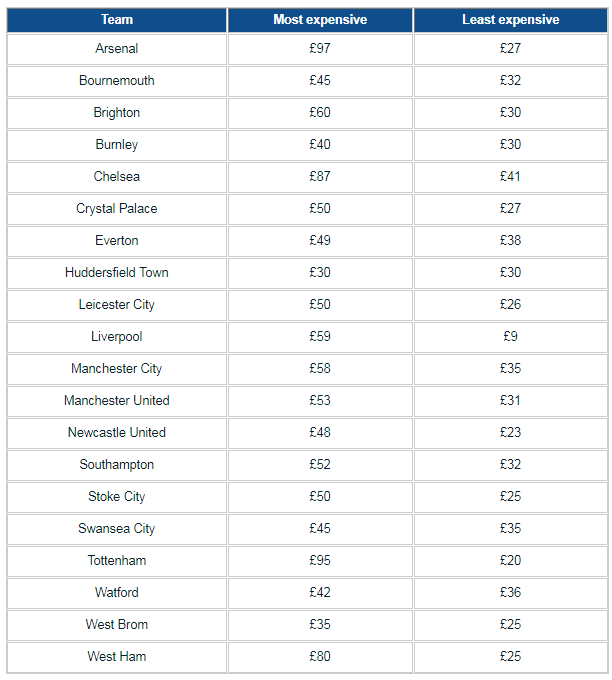Click the Southampton team cell
Screen dimensions: 612x680
point(117,465)
